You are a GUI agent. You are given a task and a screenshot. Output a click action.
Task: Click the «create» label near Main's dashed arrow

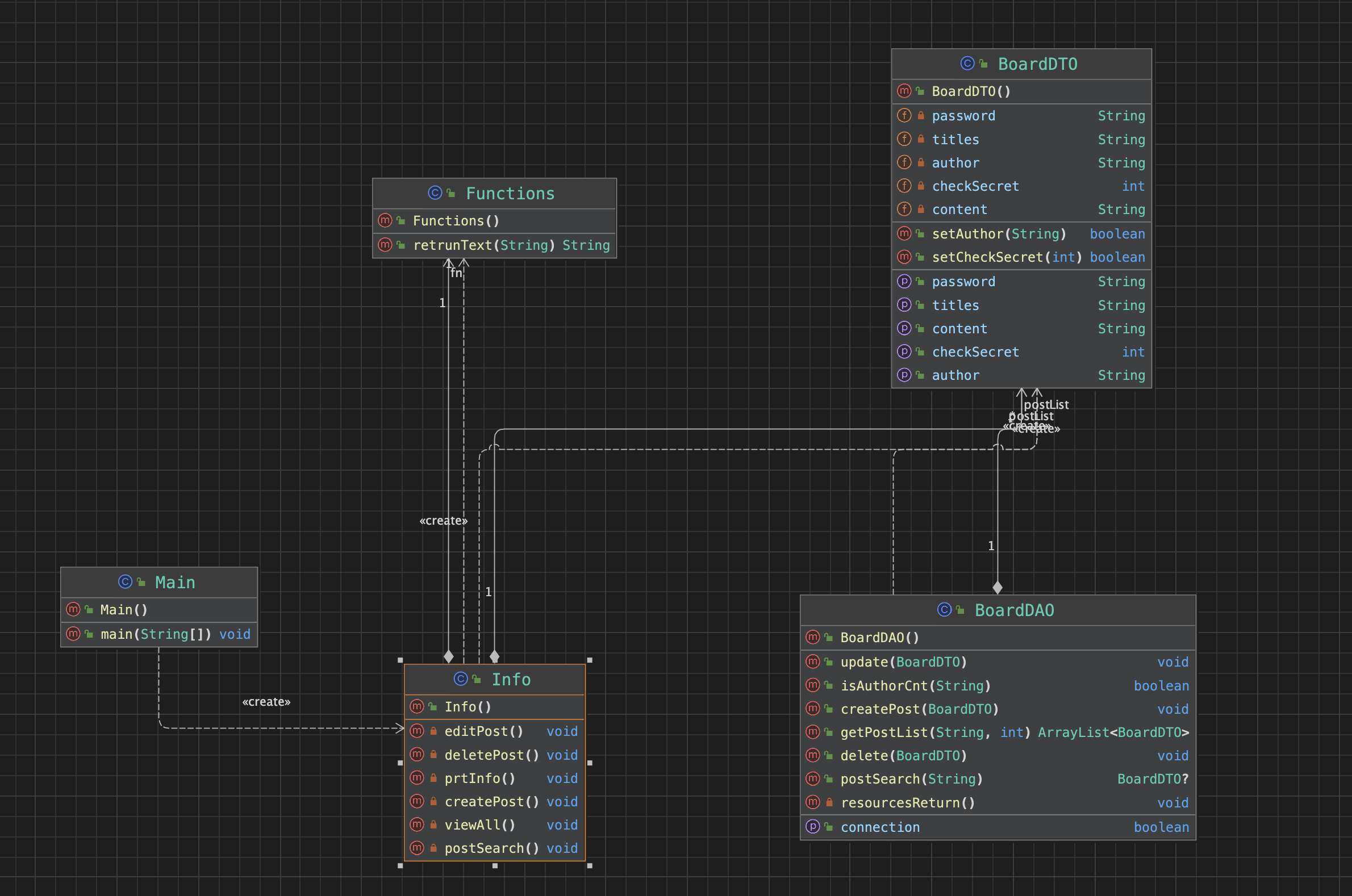[266, 702]
